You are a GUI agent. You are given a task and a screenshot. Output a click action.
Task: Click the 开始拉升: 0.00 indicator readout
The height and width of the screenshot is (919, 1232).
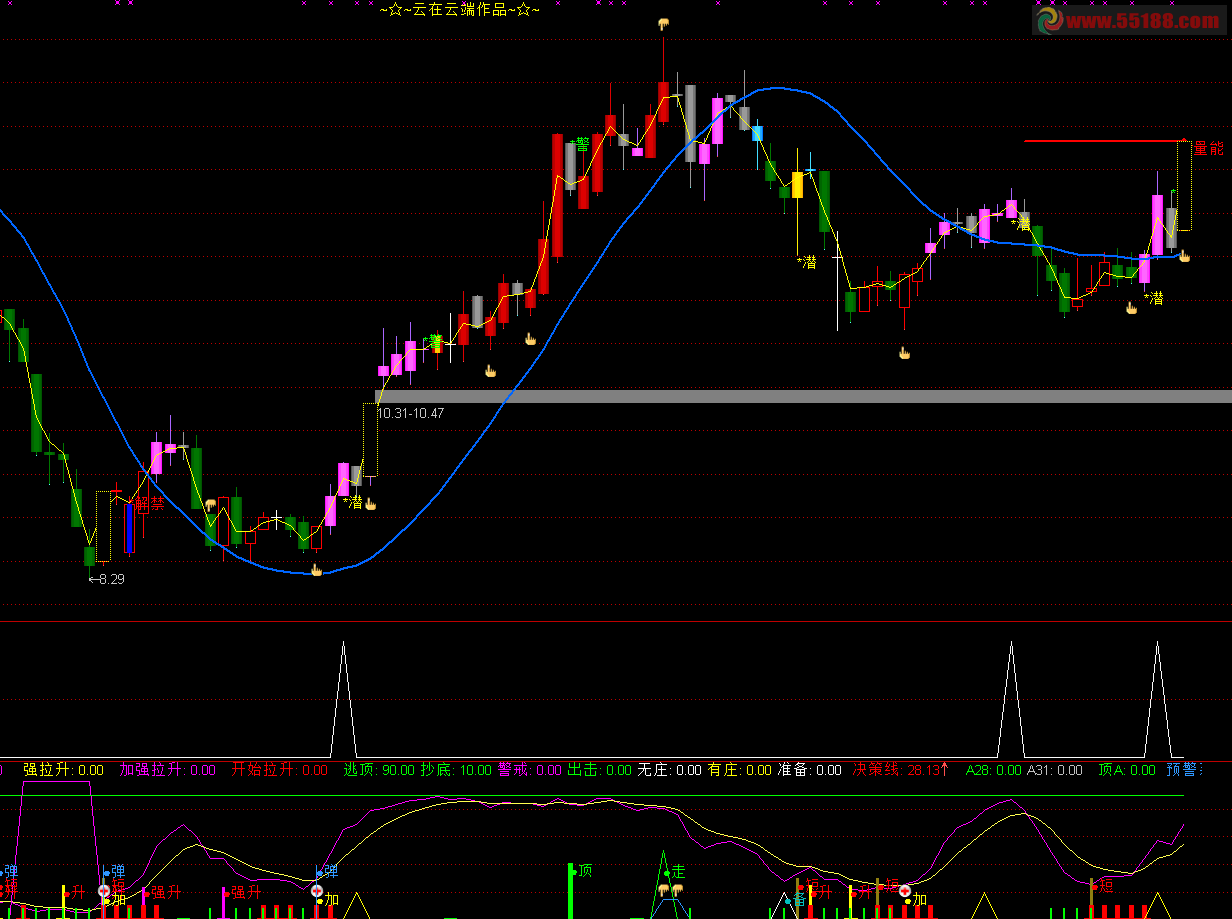[x=280, y=770]
